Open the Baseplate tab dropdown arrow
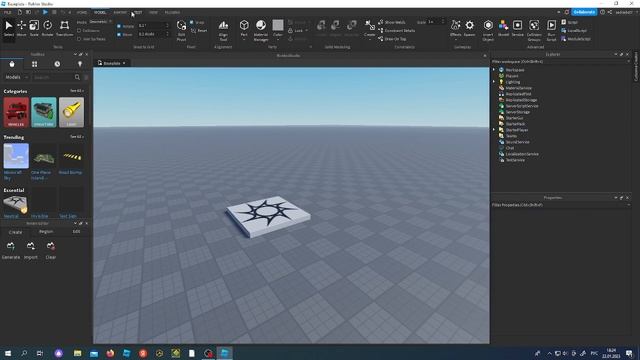 tap(124, 63)
